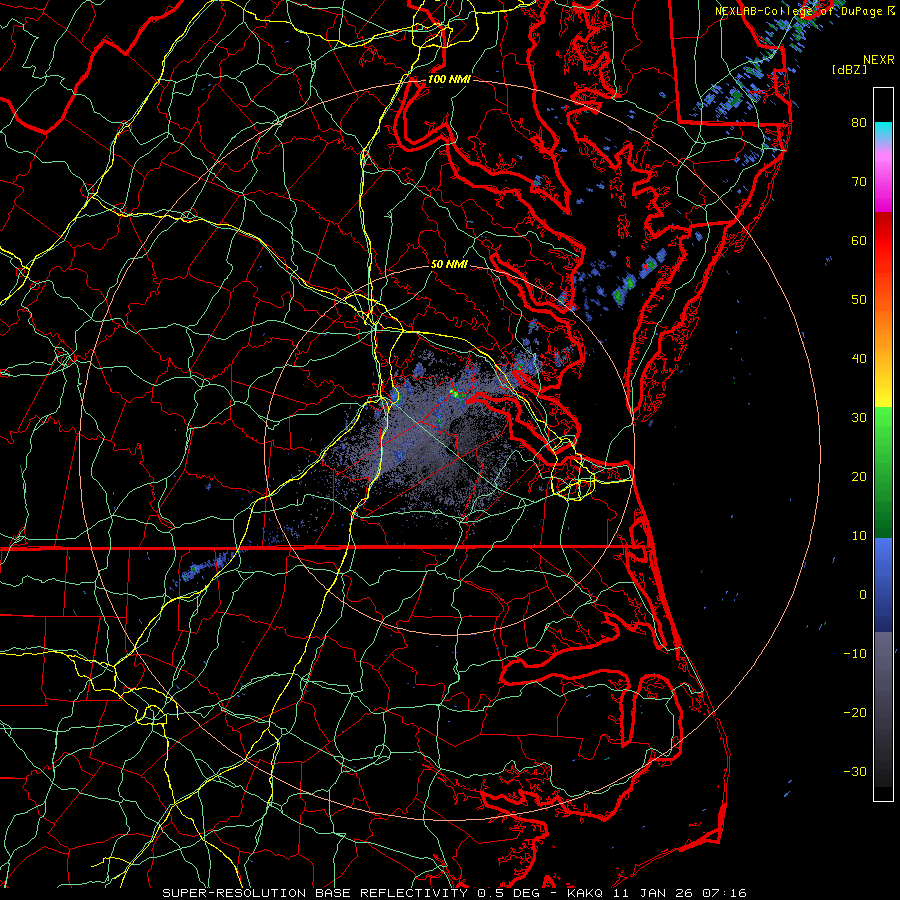
Task: Click the "100 NMI" range ring label
Action: (x=449, y=79)
